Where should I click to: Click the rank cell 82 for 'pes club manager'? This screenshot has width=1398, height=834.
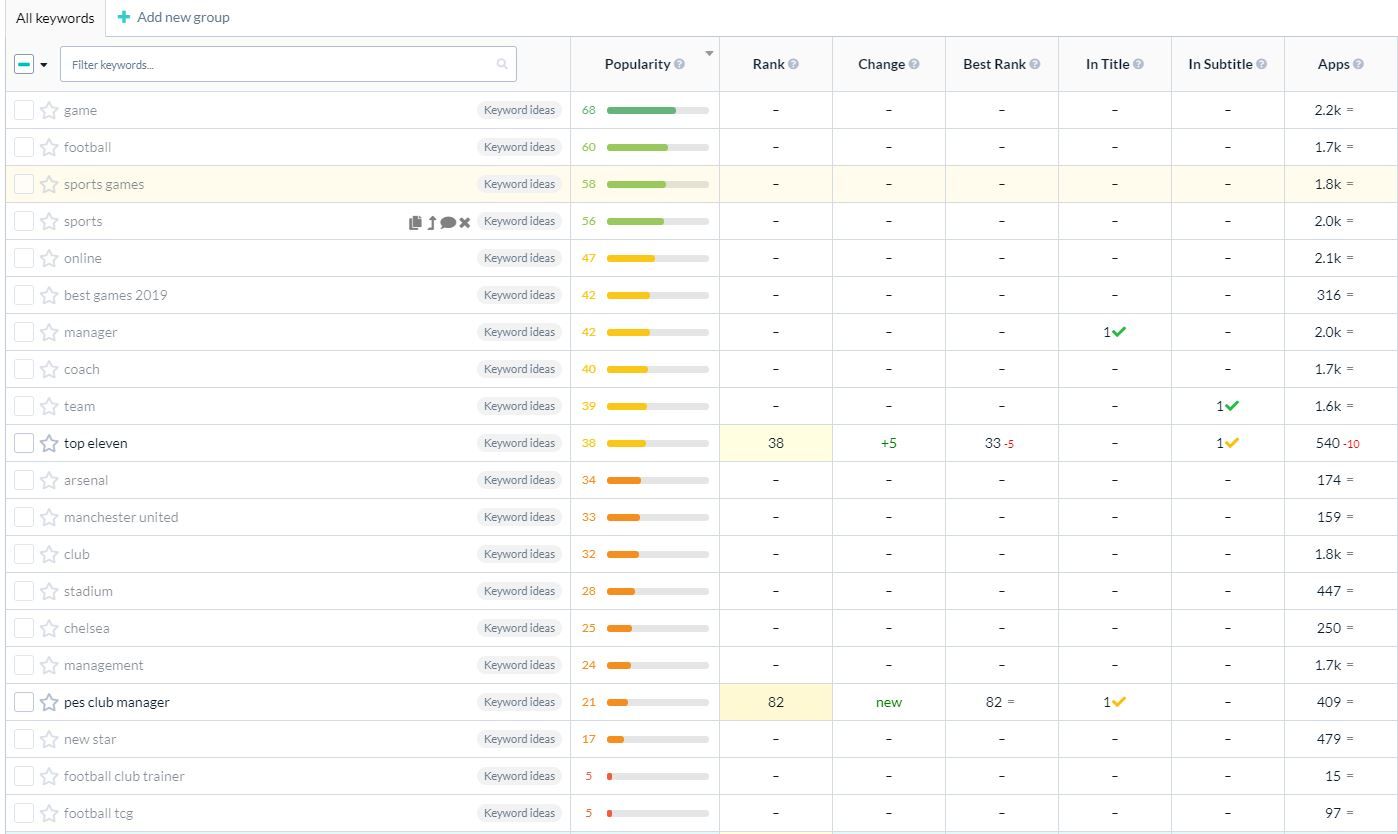click(x=776, y=702)
